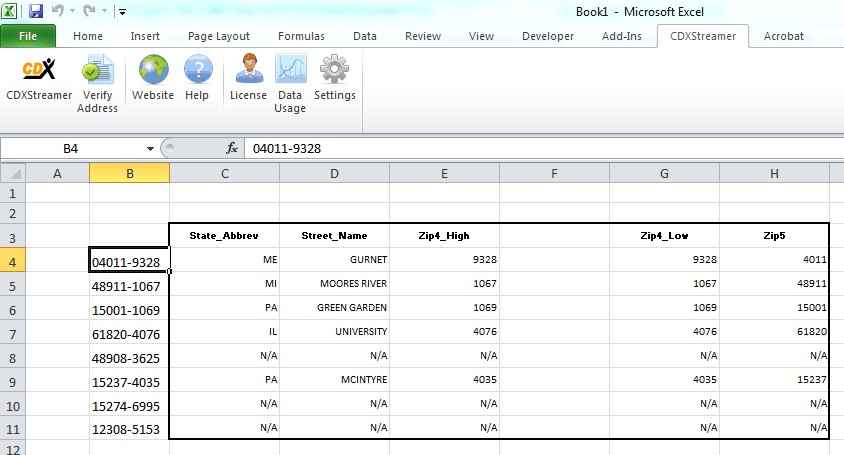The height and width of the screenshot is (455, 844).
Task: Select row 8 header
Action: (12, 357)
